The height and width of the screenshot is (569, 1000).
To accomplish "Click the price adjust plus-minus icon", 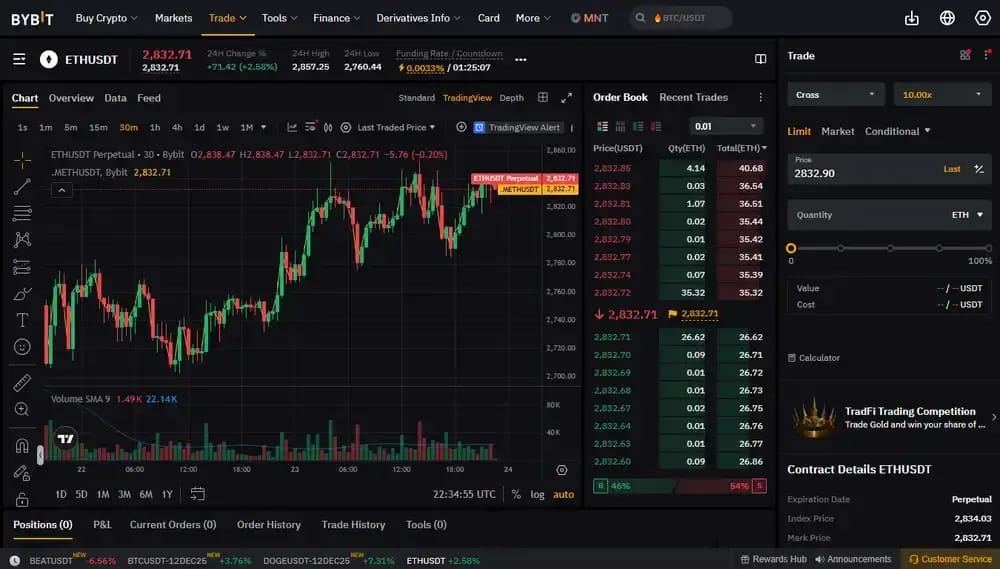I will click(979, 169).
